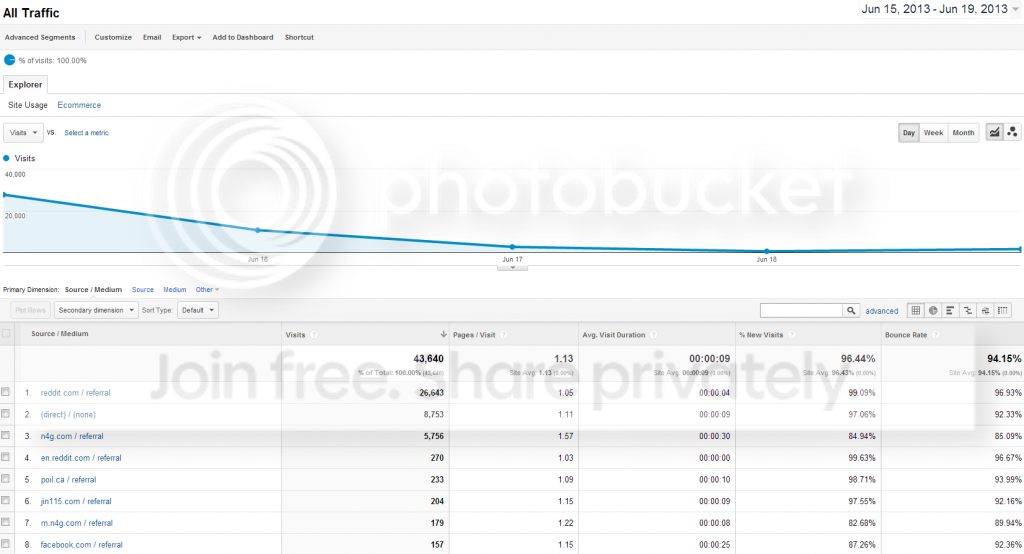Select the percentage pie chart view

point(933,311)
